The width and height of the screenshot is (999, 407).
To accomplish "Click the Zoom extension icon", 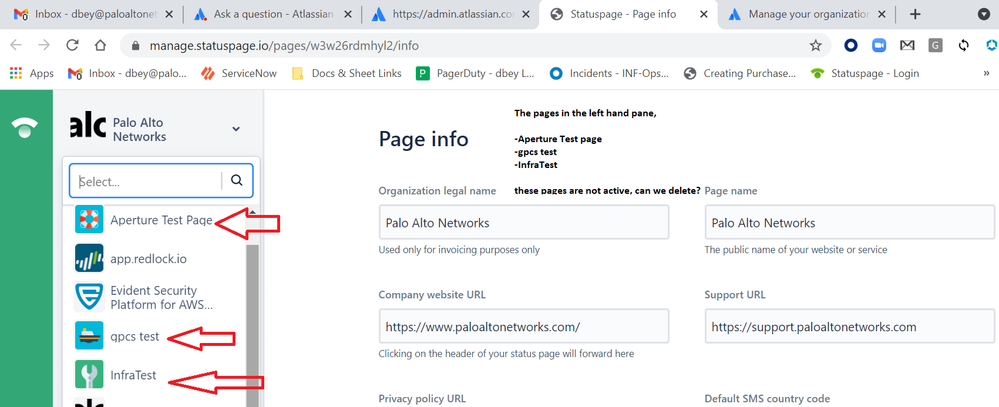I will pos(880,45).
